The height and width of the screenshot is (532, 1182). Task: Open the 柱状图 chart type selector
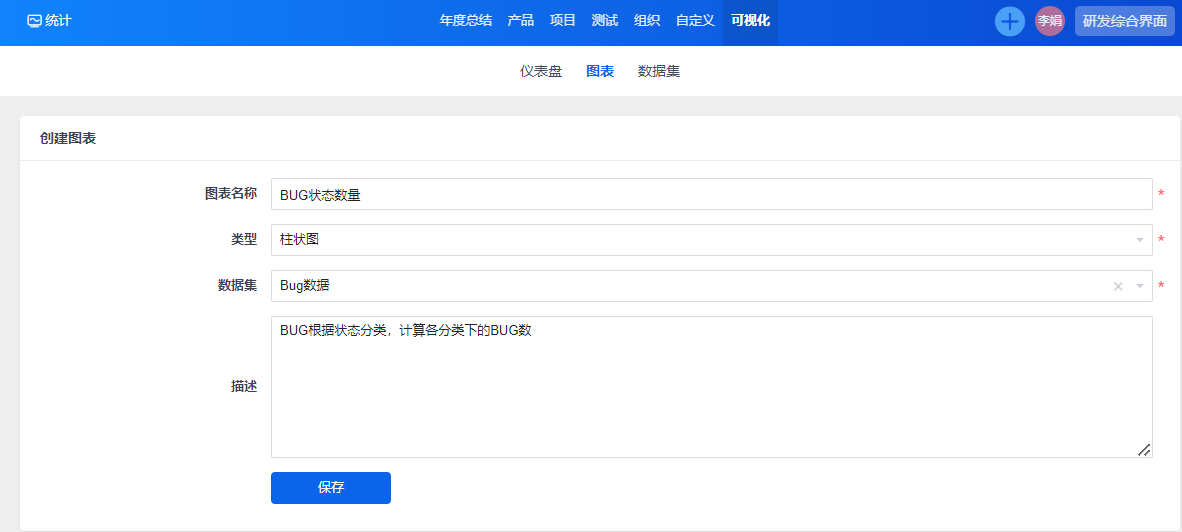coord(700,240)
